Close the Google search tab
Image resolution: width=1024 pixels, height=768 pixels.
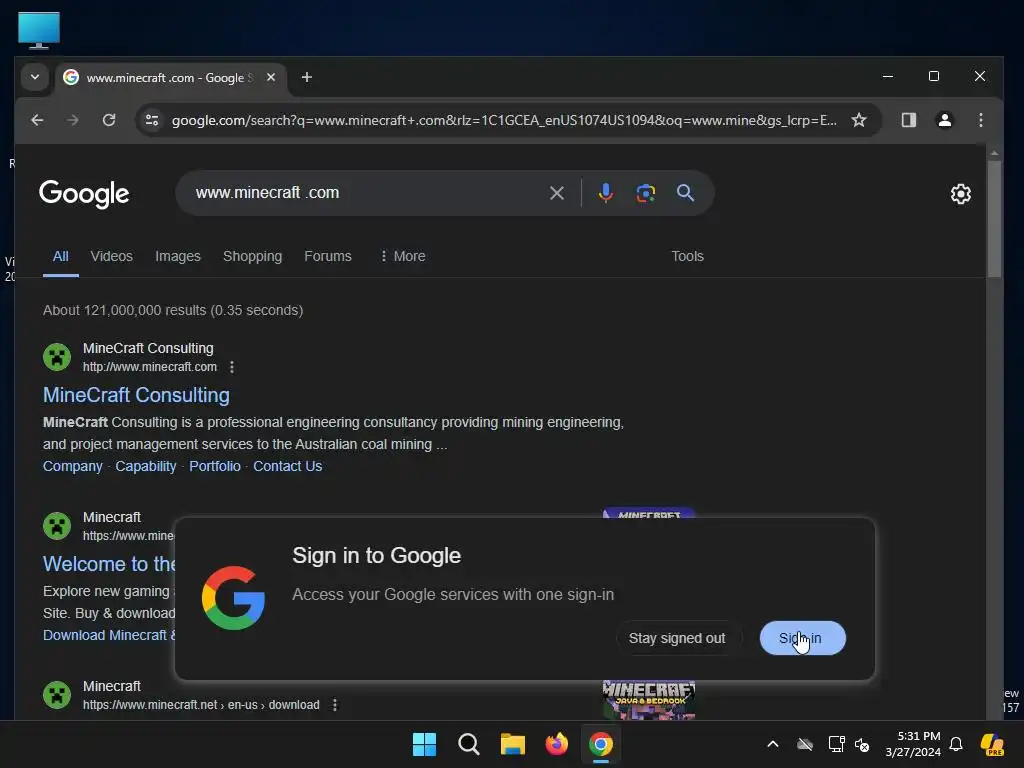[271, 77]
